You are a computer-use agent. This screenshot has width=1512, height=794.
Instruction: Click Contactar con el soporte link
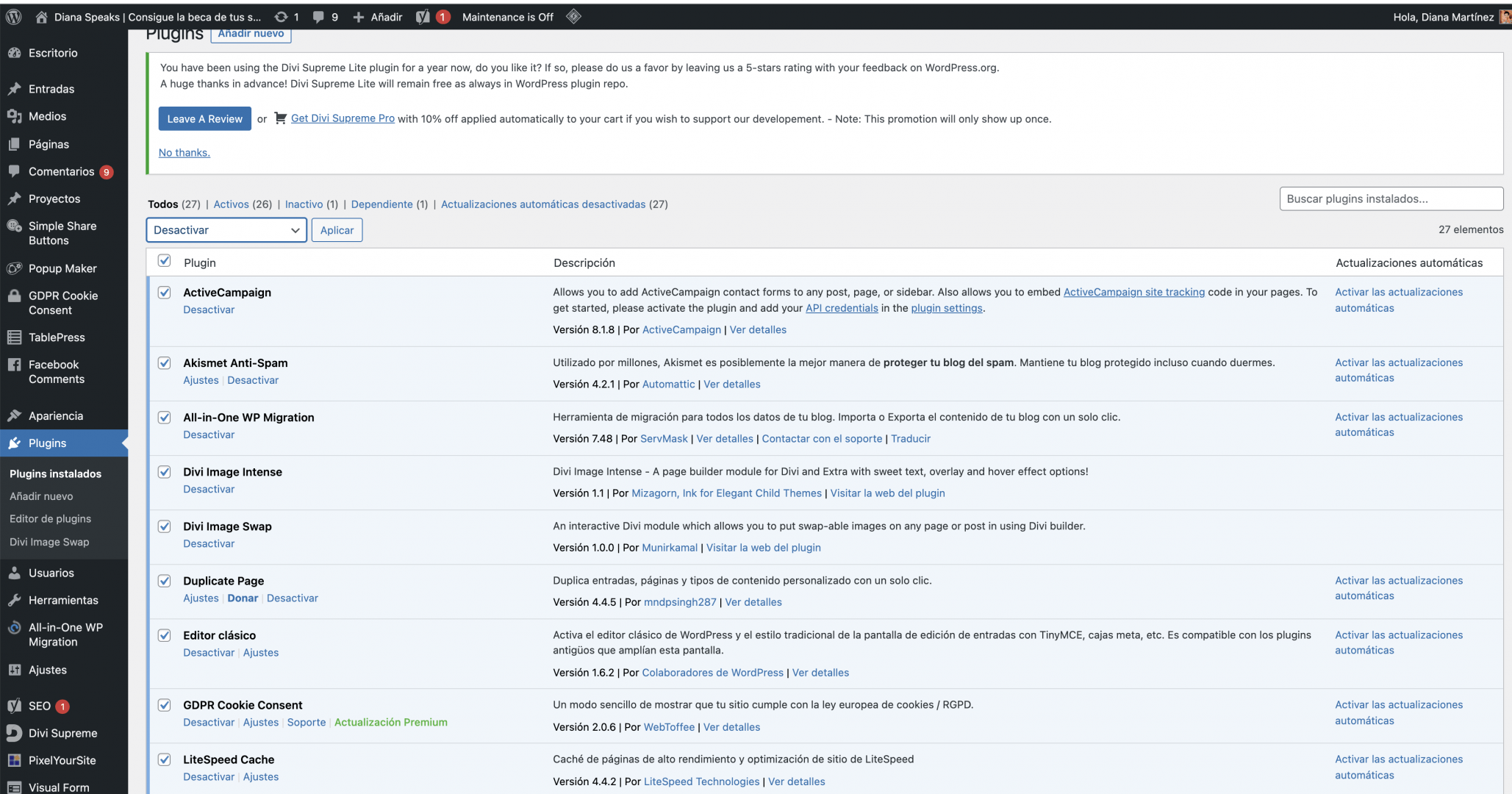[822, 438]
